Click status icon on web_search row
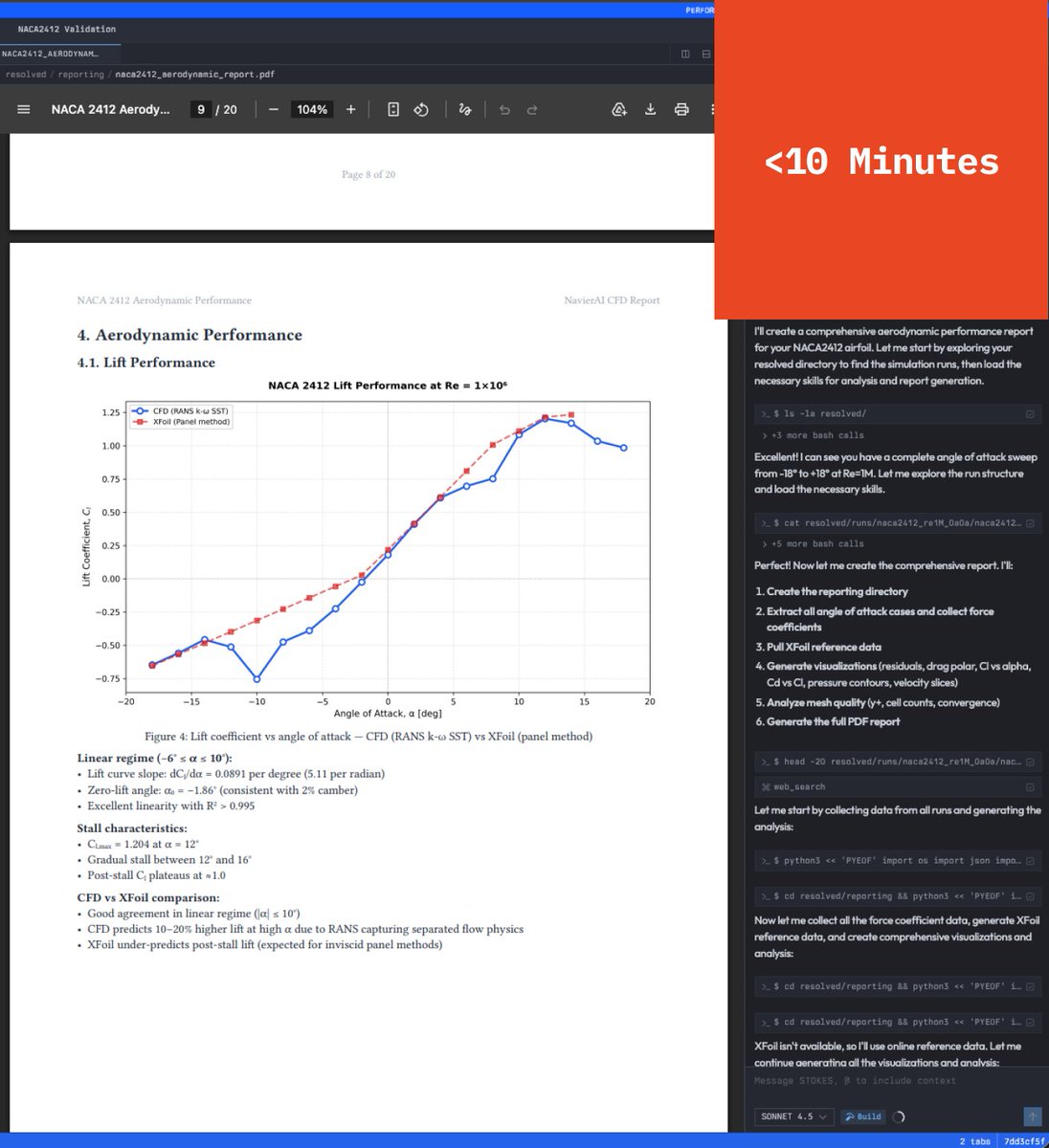 click(x=1030, y=787)
